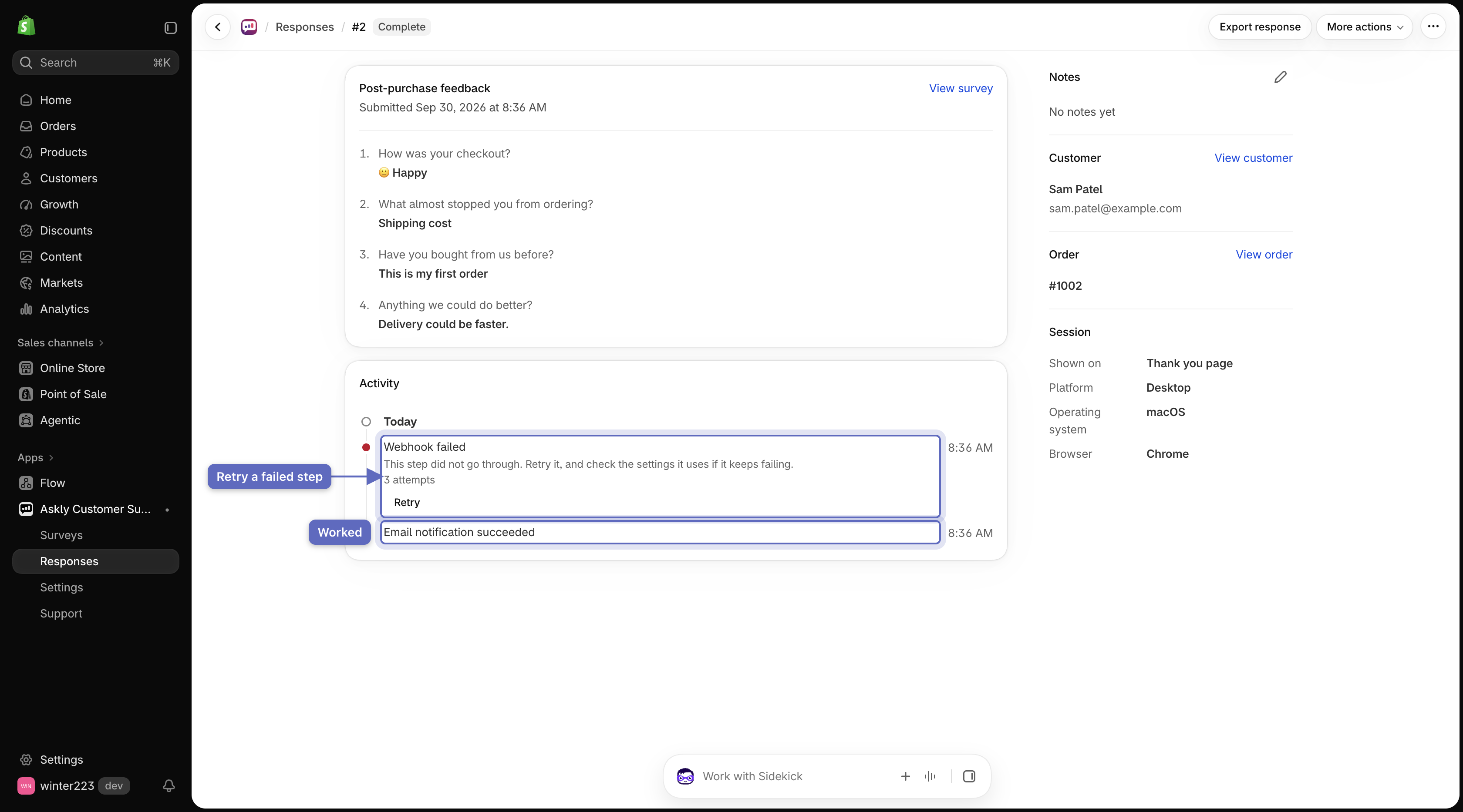Open Discounts in sidebar

click(95, 230)
